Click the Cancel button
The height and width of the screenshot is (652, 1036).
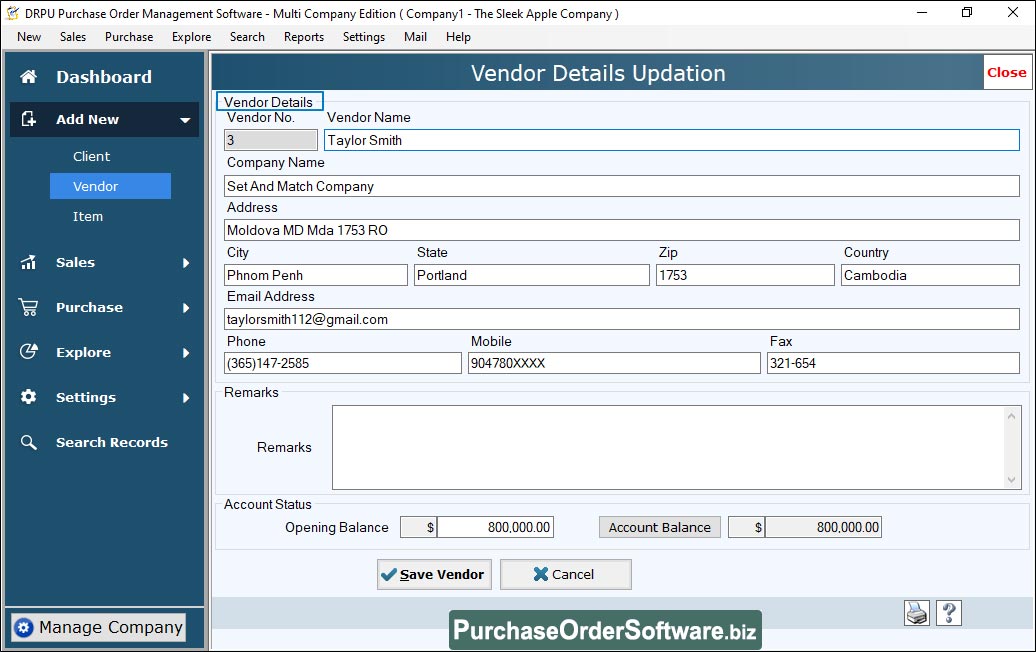566,575
